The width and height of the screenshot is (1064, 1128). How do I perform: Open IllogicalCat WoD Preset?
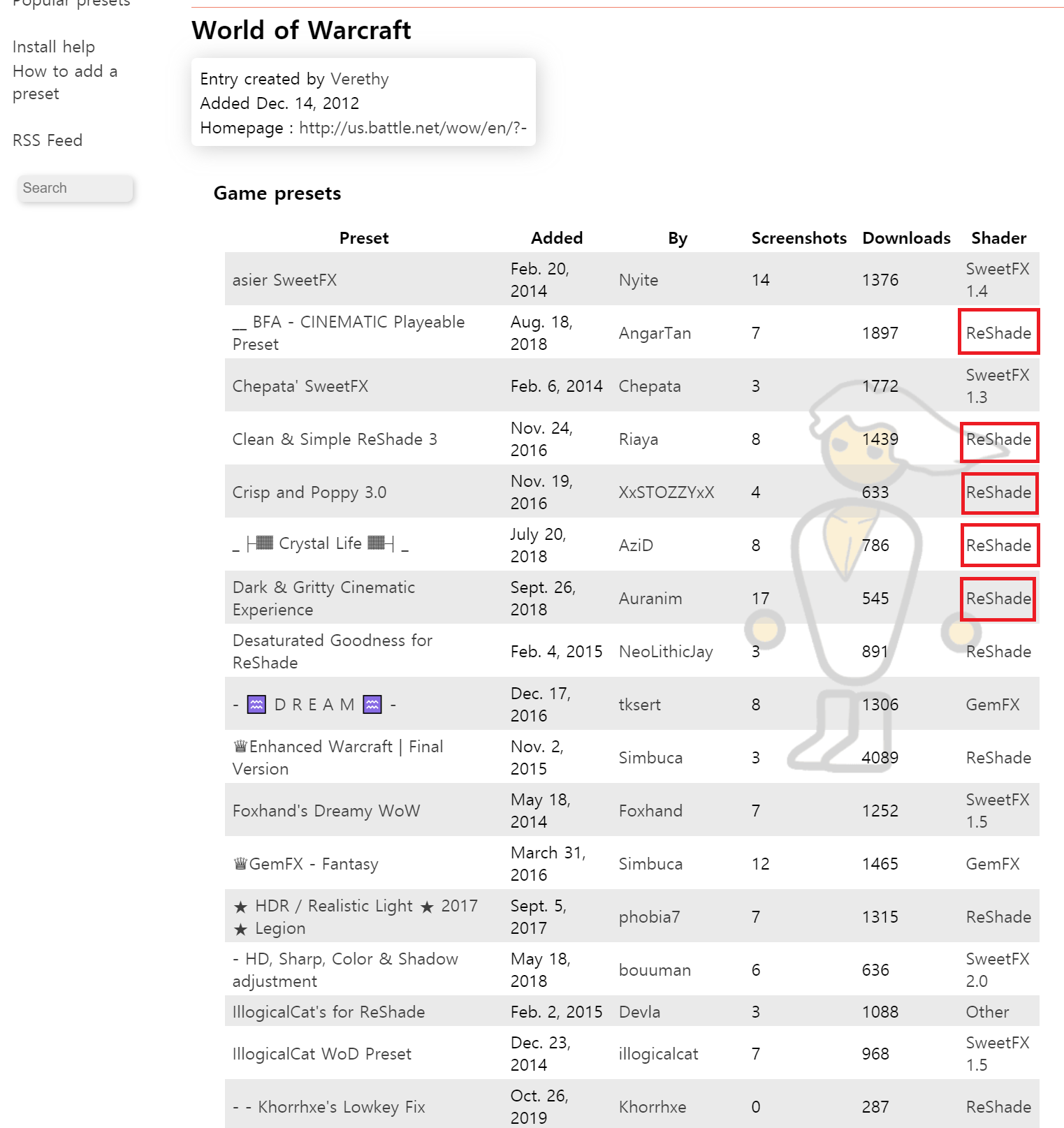322,1054
